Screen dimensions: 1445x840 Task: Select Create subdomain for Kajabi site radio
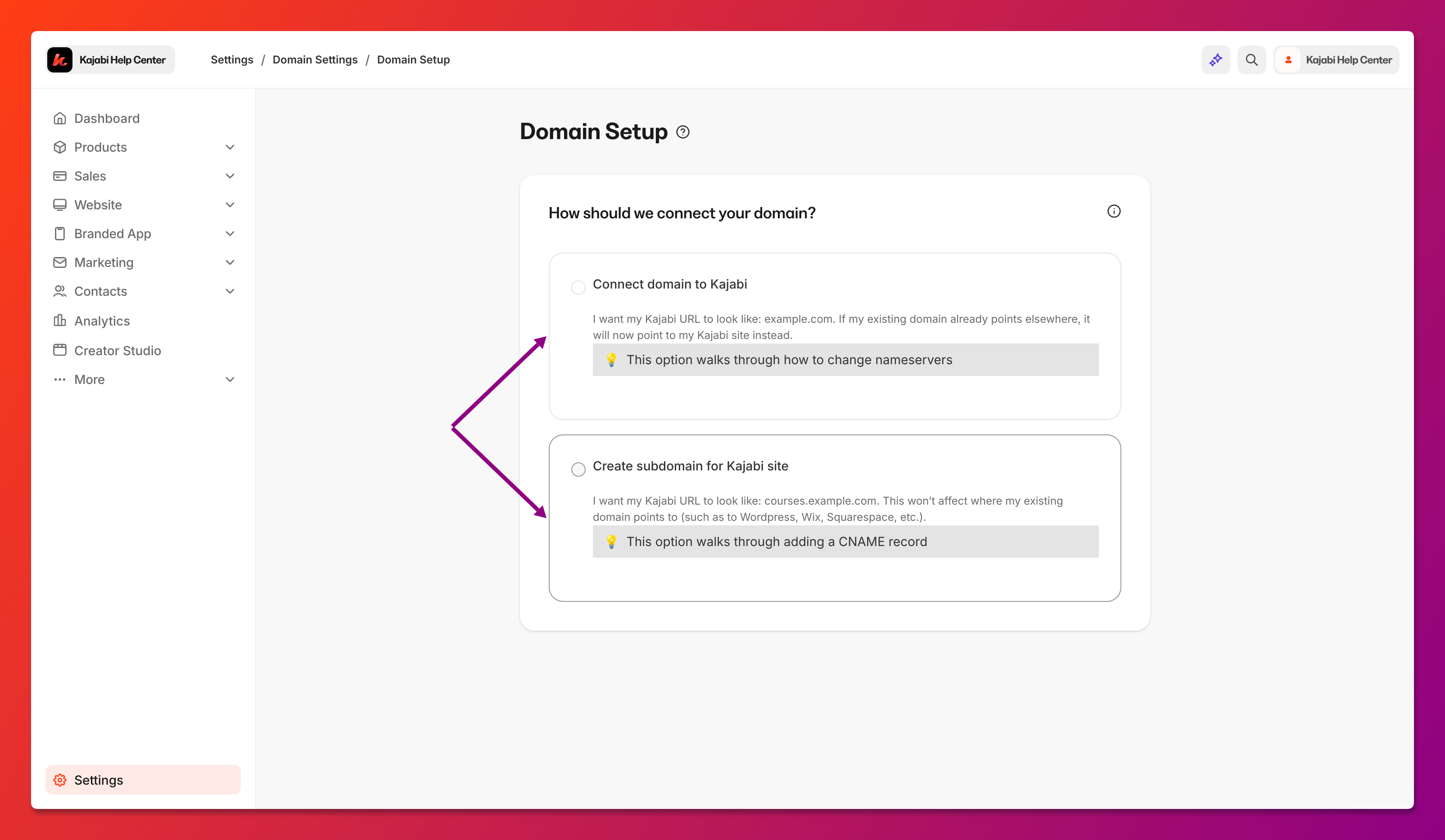(578, 470)
